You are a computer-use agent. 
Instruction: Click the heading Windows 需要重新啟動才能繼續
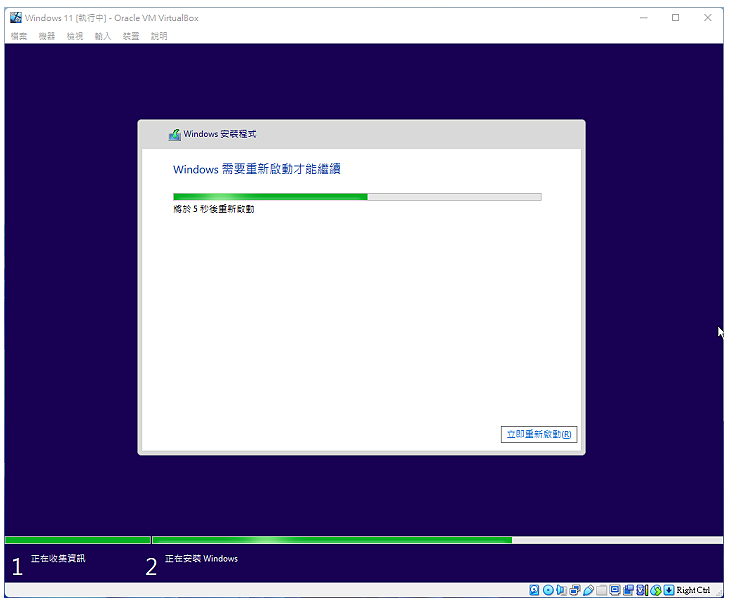(257, 169)
